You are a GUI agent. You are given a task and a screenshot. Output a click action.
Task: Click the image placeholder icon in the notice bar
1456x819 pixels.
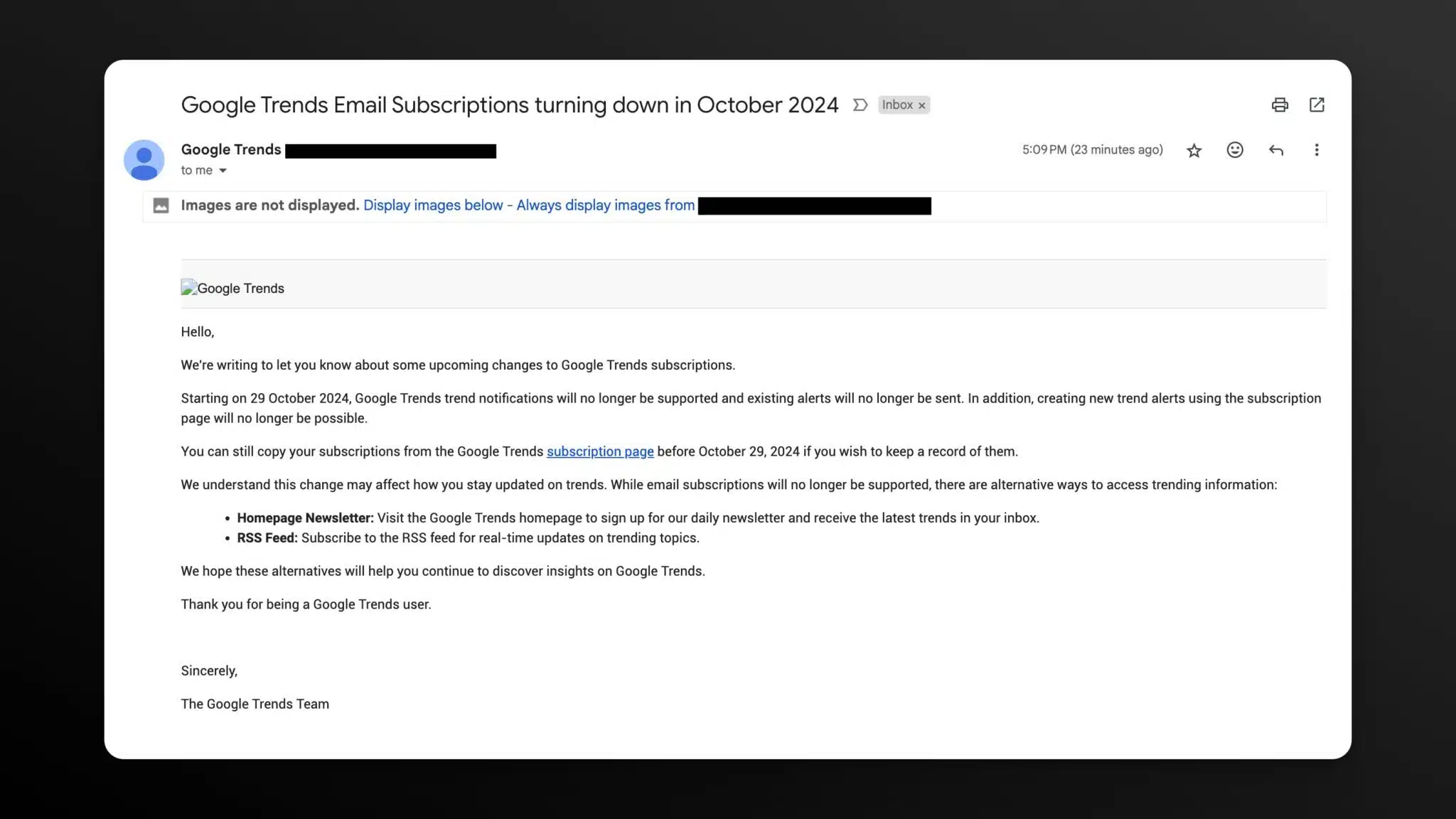161,205
